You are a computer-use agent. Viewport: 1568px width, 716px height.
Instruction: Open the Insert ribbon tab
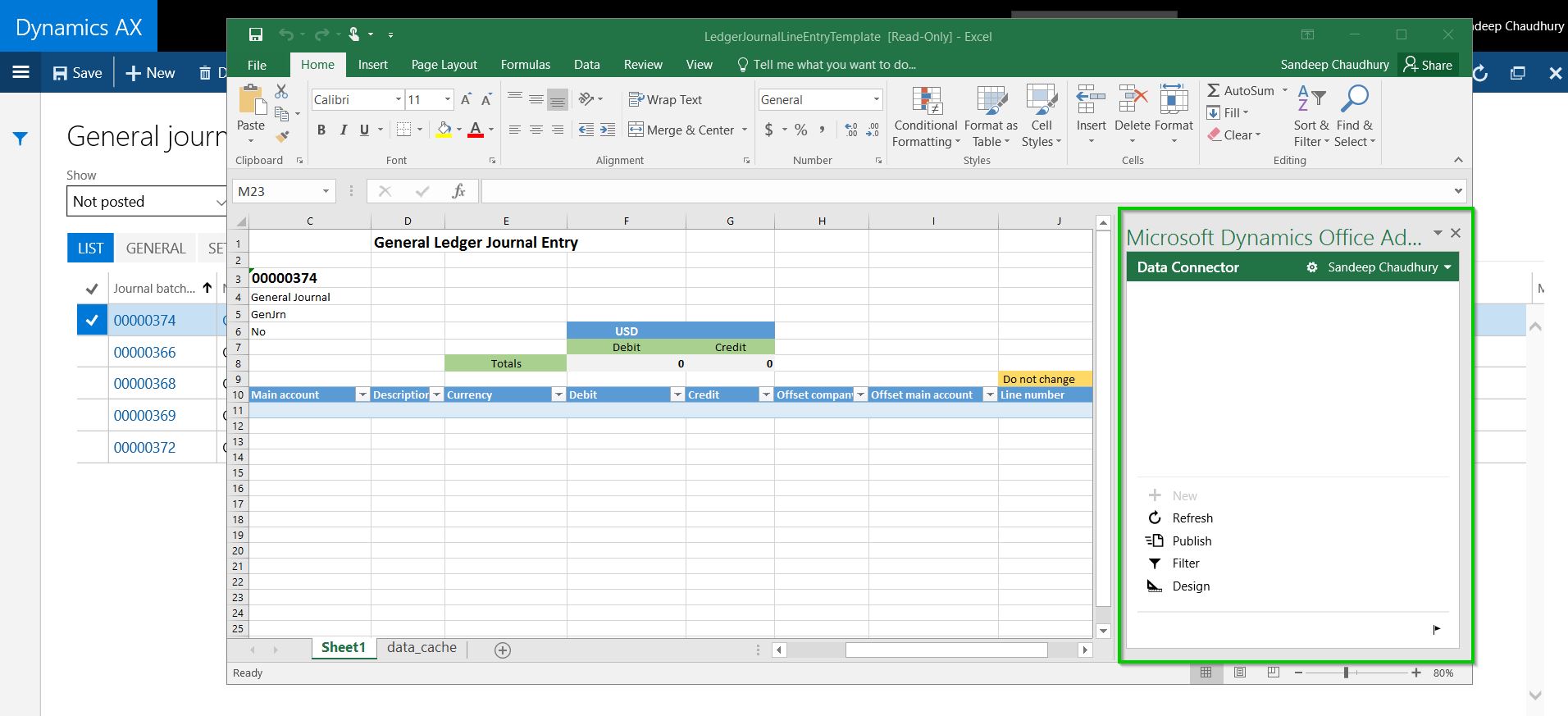click(x=373, y=65)
